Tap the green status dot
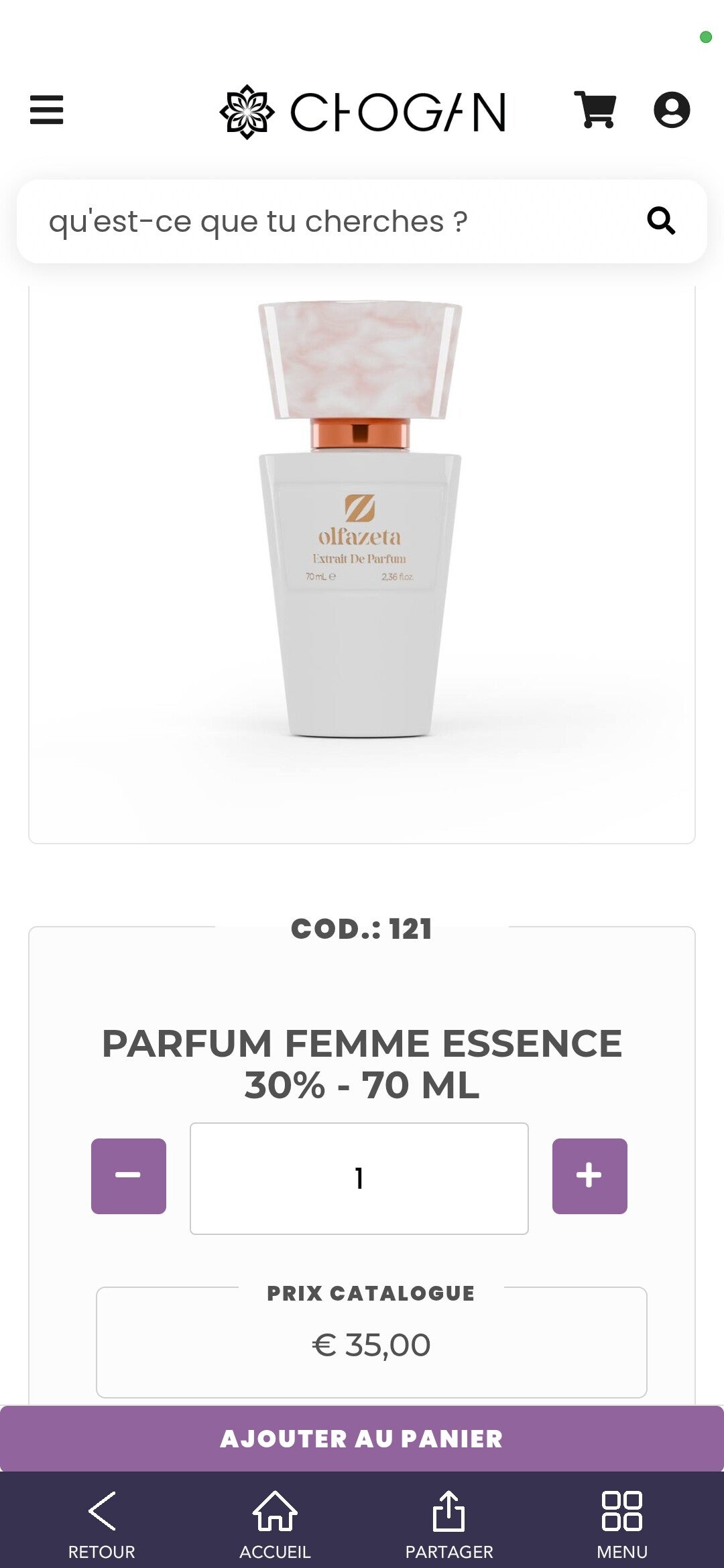The height and width of the screenshot is (1568, 724). (705, 37)
